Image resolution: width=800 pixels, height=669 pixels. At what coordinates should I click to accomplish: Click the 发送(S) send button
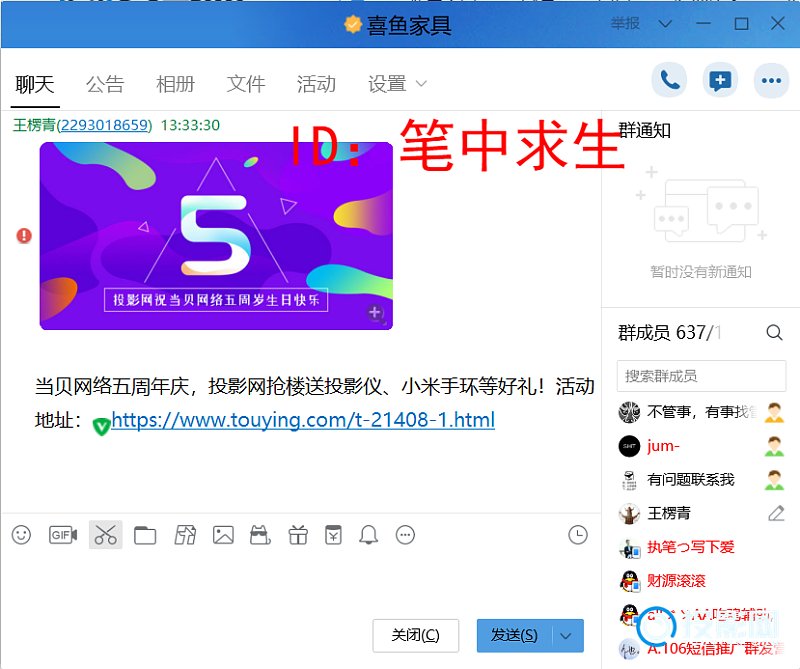[514, 636]
